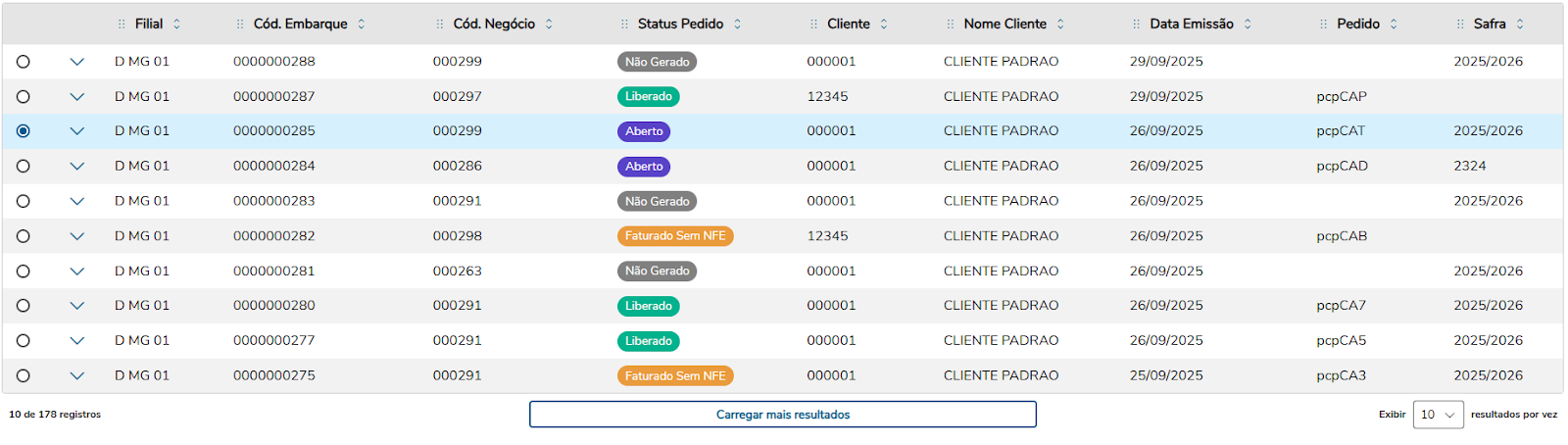Click drag handle beside Nome Cliente header
The height and width of the screenshot is (445, 1568).
[x=950, y=25]
